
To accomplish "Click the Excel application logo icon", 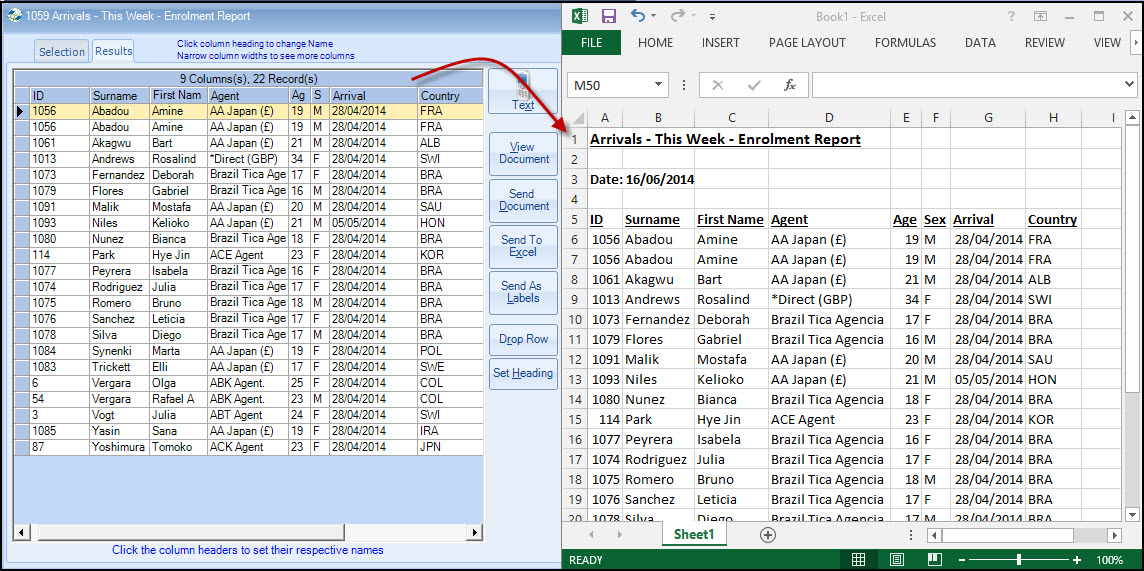I will point(580,16).
